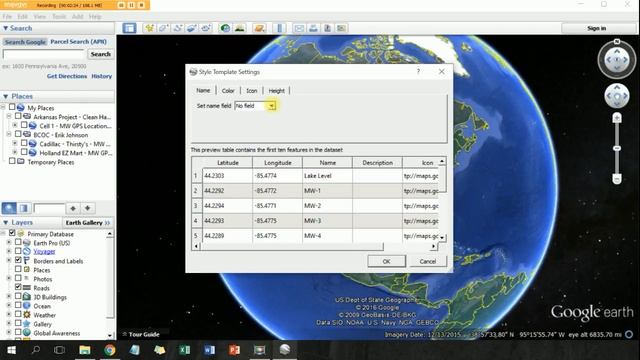Check the Temporary Places checkbox
This screenshot has width=640, height=360.
click(x=12, y=161)
